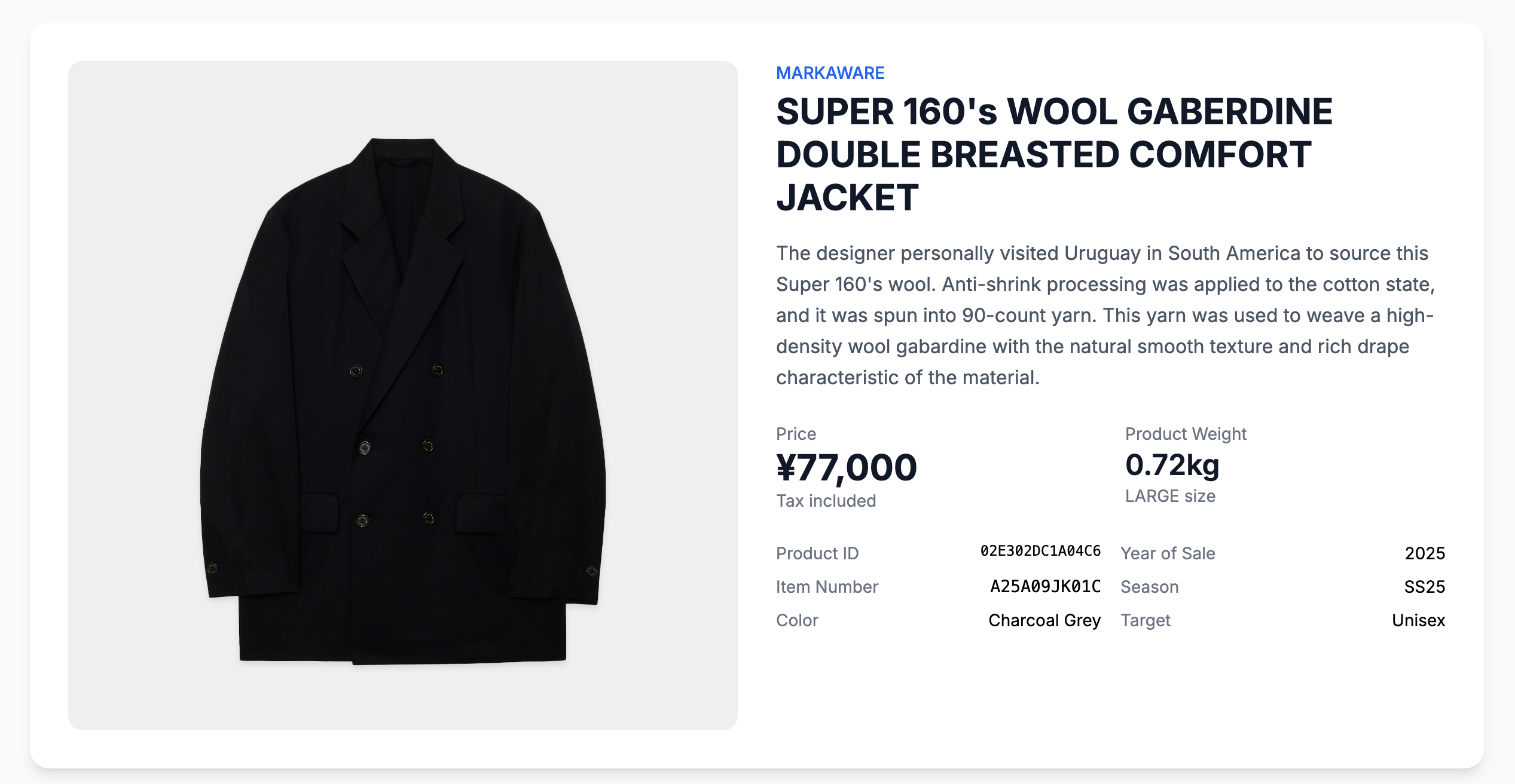The image size is (1515, 784).
Task: Click the Charcoal Grey color value
Action: pos(1044,620)
